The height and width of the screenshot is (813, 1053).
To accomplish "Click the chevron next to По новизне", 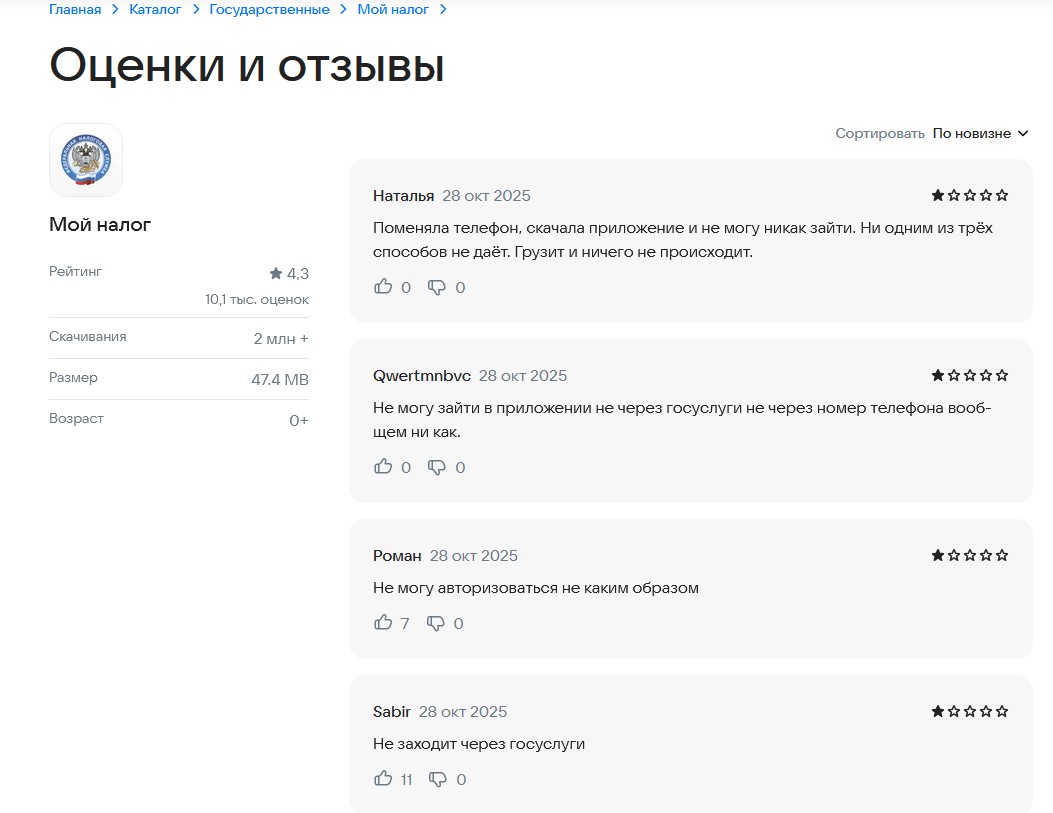I will pyautogui.click(x=1023, y=133).
